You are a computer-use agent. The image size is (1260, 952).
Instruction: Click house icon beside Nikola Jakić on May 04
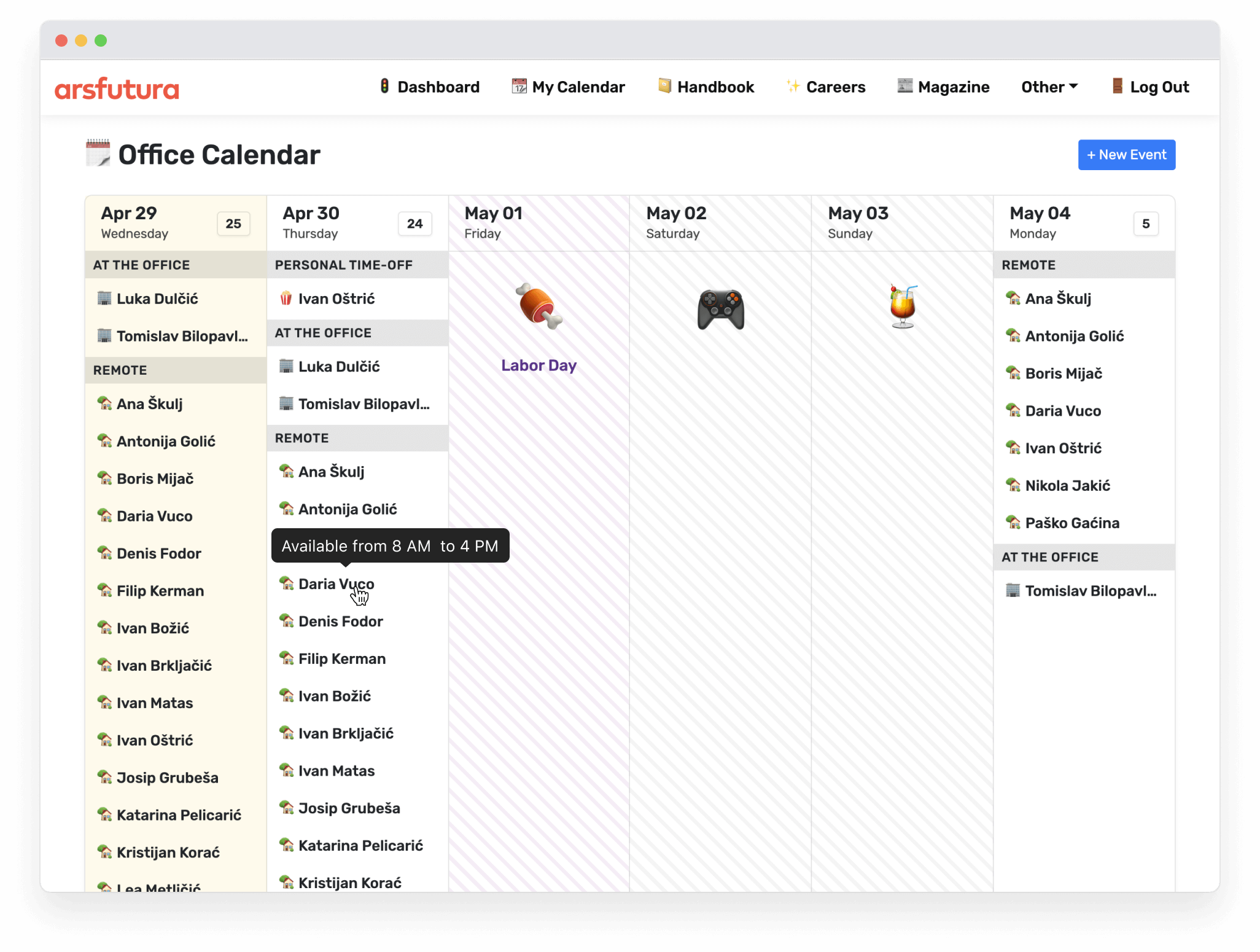click(x=1013, y=485)
